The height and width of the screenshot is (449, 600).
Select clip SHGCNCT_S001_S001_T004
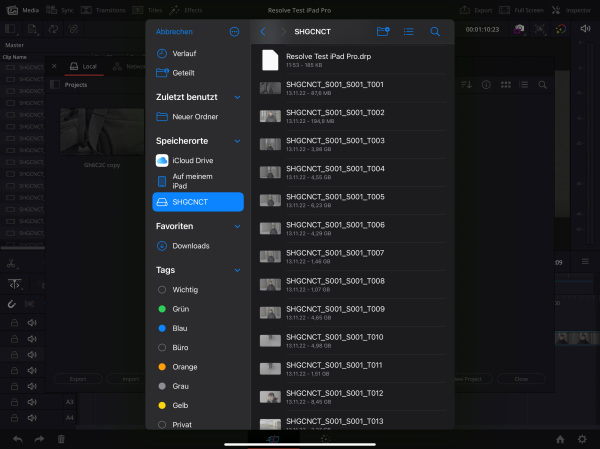(352, 172)
